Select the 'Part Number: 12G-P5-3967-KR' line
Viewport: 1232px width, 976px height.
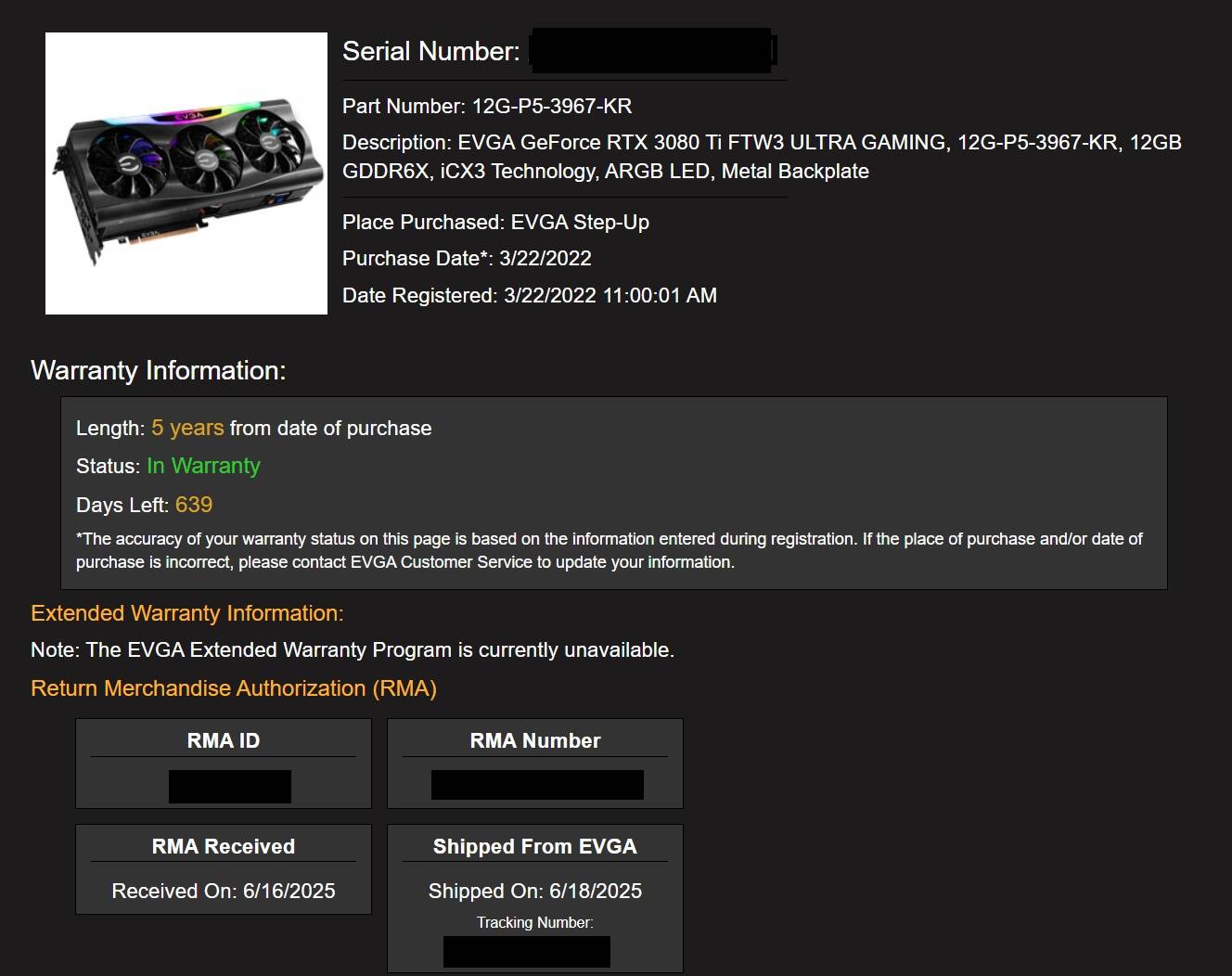point(487,106)
